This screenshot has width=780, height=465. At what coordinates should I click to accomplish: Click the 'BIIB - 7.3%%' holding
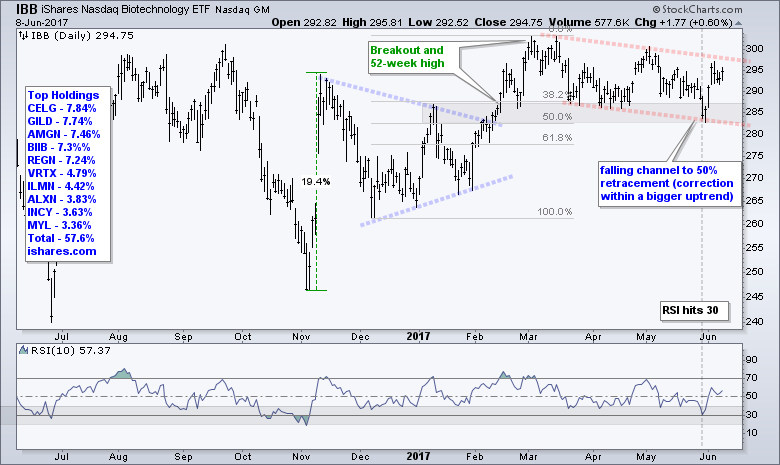(x=59, y=147)
